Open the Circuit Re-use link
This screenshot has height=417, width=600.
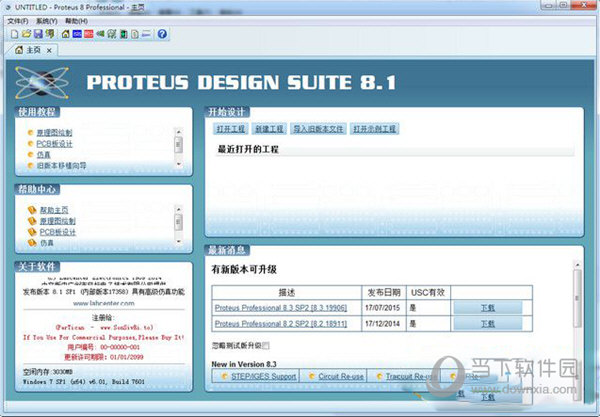341,376
